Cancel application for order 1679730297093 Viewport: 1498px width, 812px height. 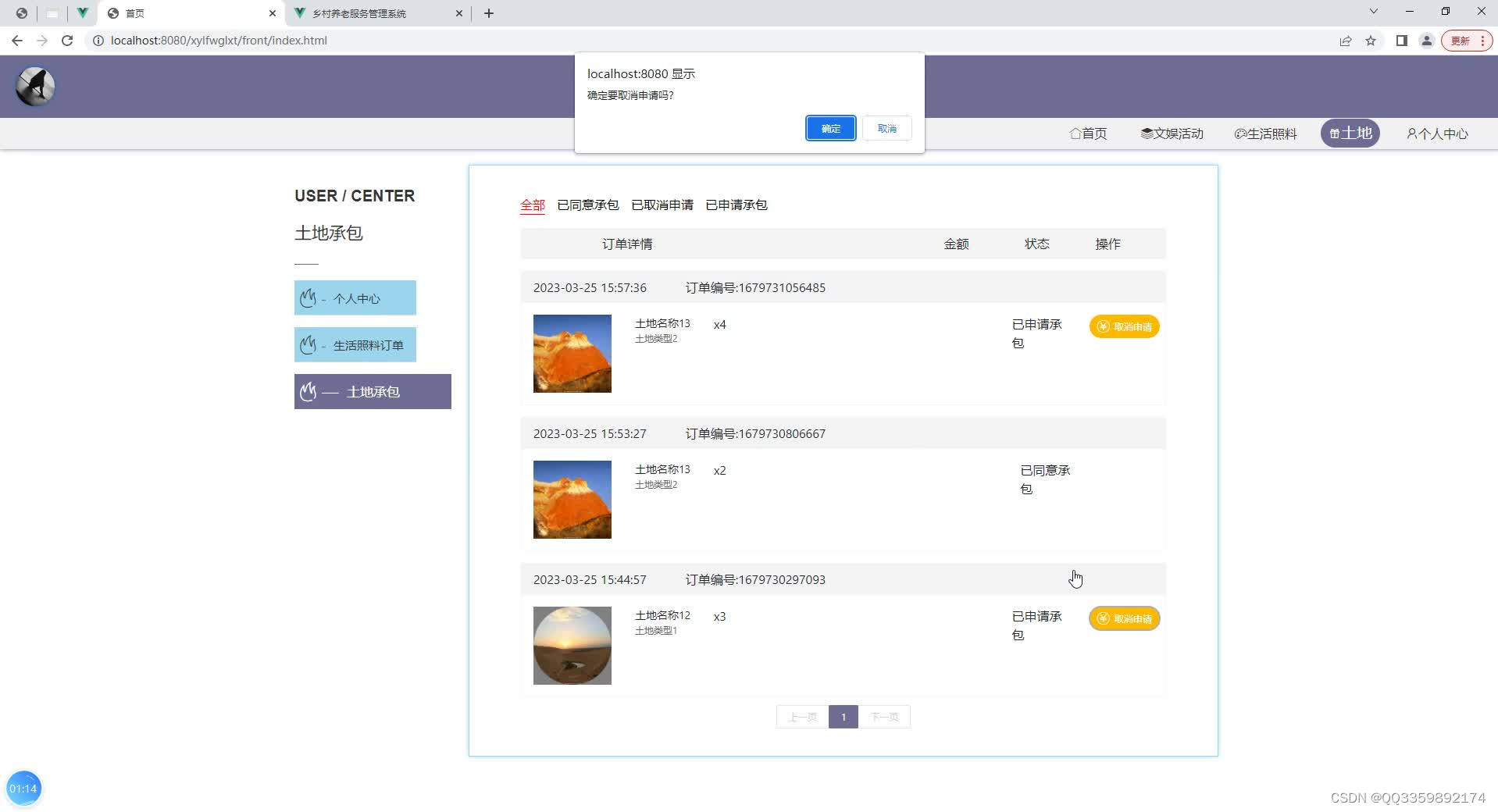[1125, 618]
